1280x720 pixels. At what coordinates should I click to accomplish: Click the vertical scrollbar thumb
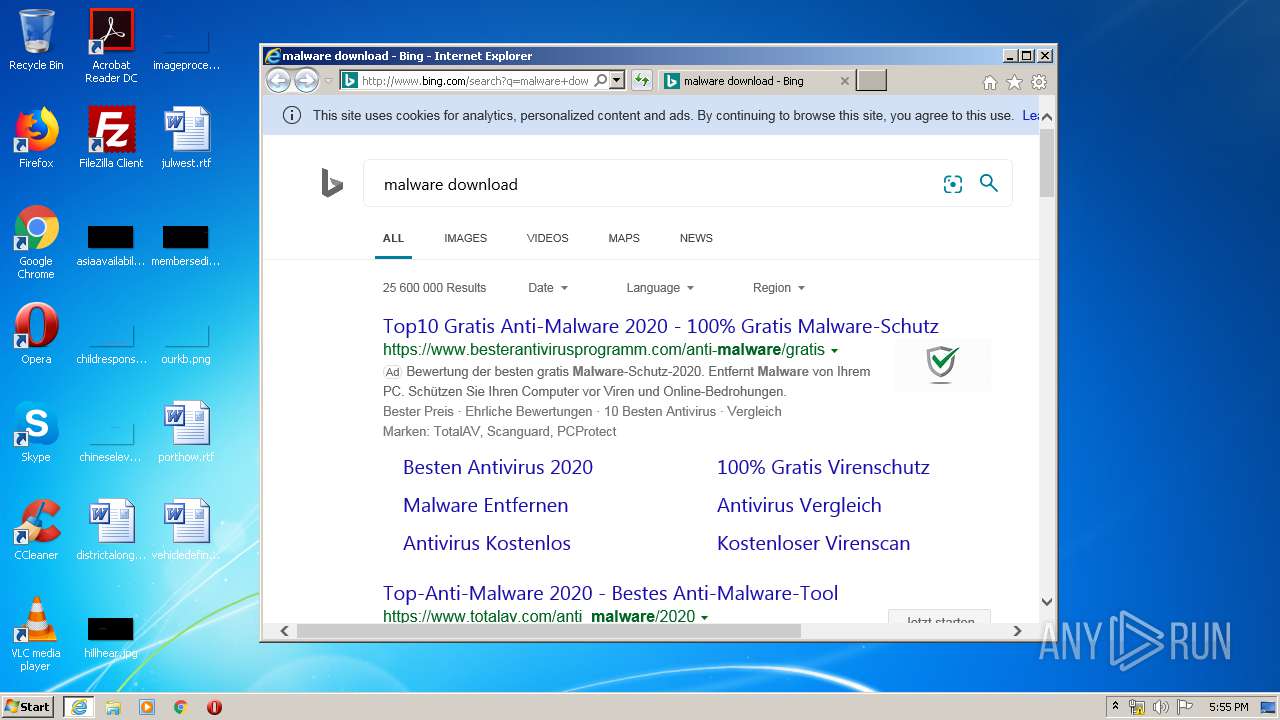(1047, 162)
